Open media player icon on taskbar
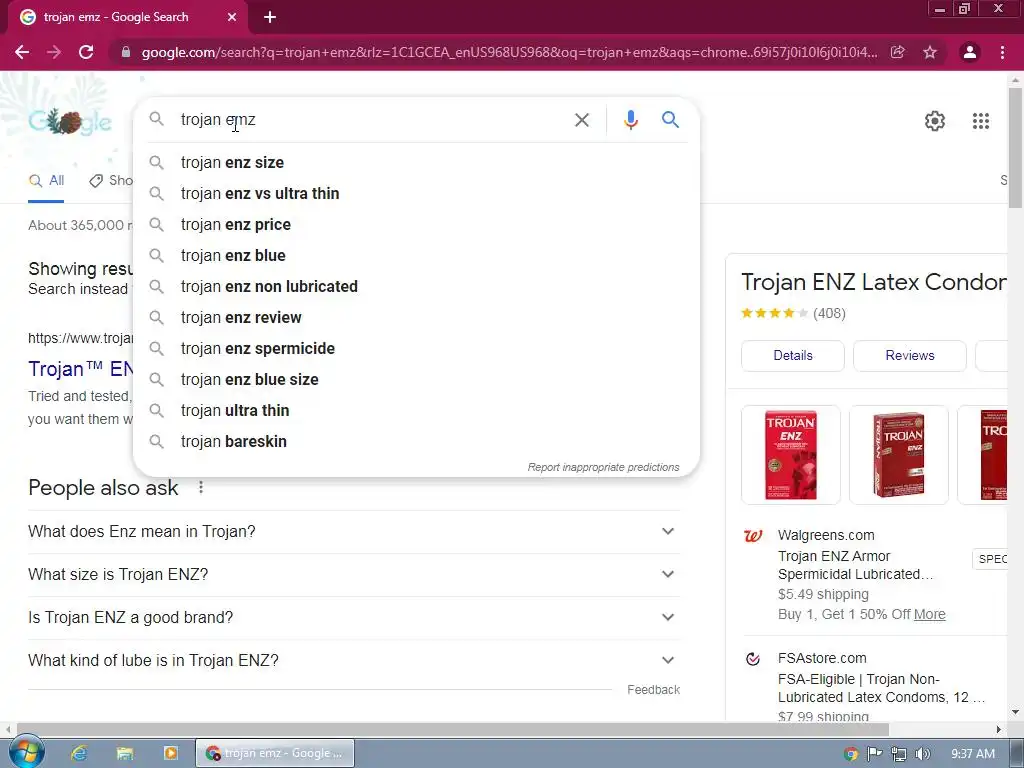 [170, 753]
